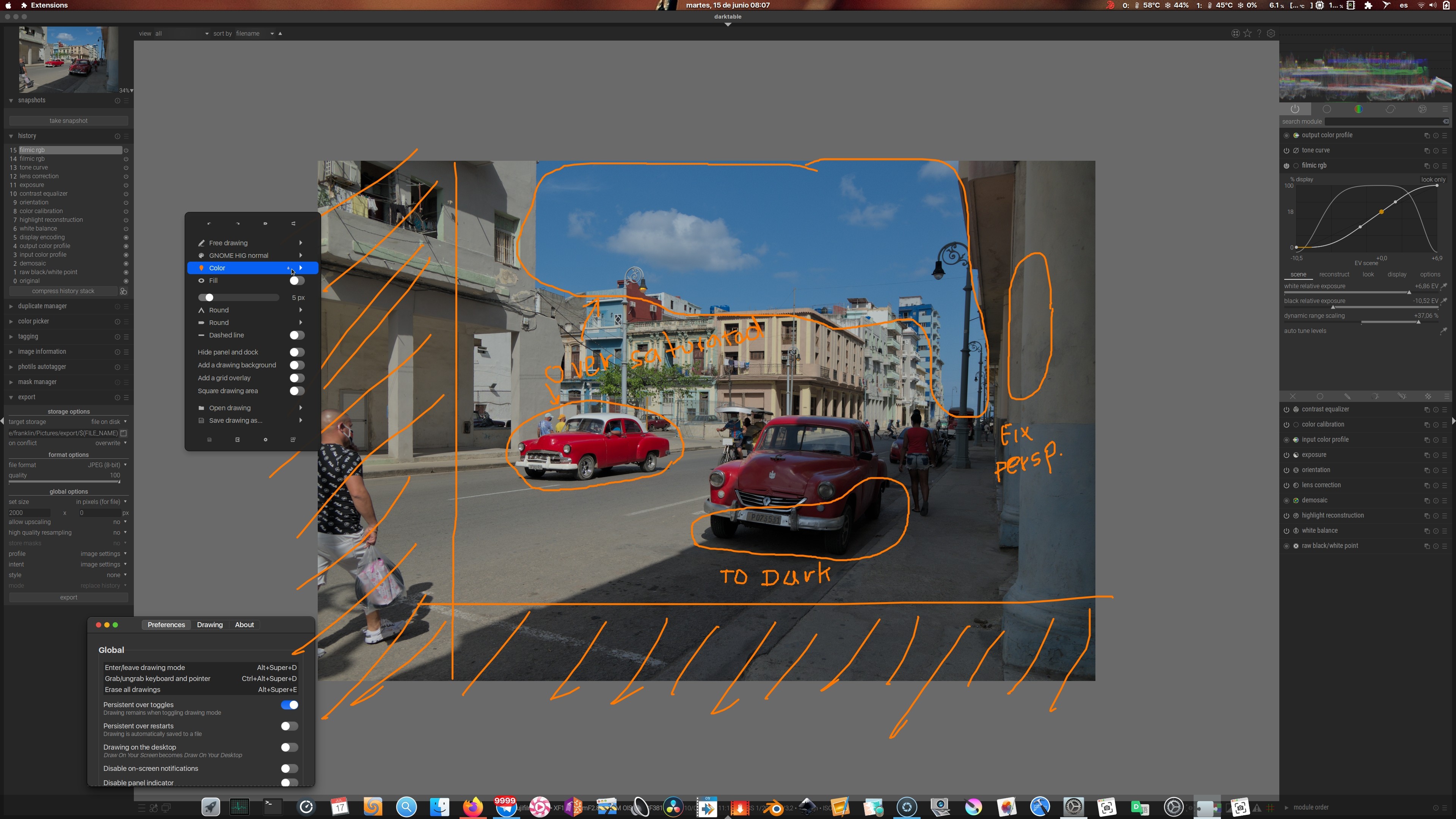Clear the search module field

pos(1445,121)
